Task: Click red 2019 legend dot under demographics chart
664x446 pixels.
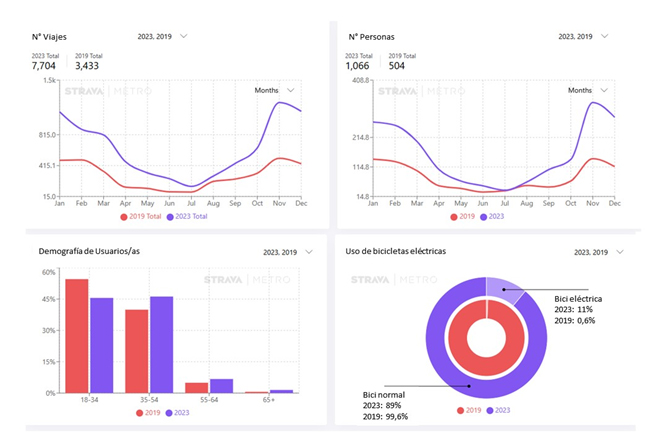Action: tap(138, 413)
